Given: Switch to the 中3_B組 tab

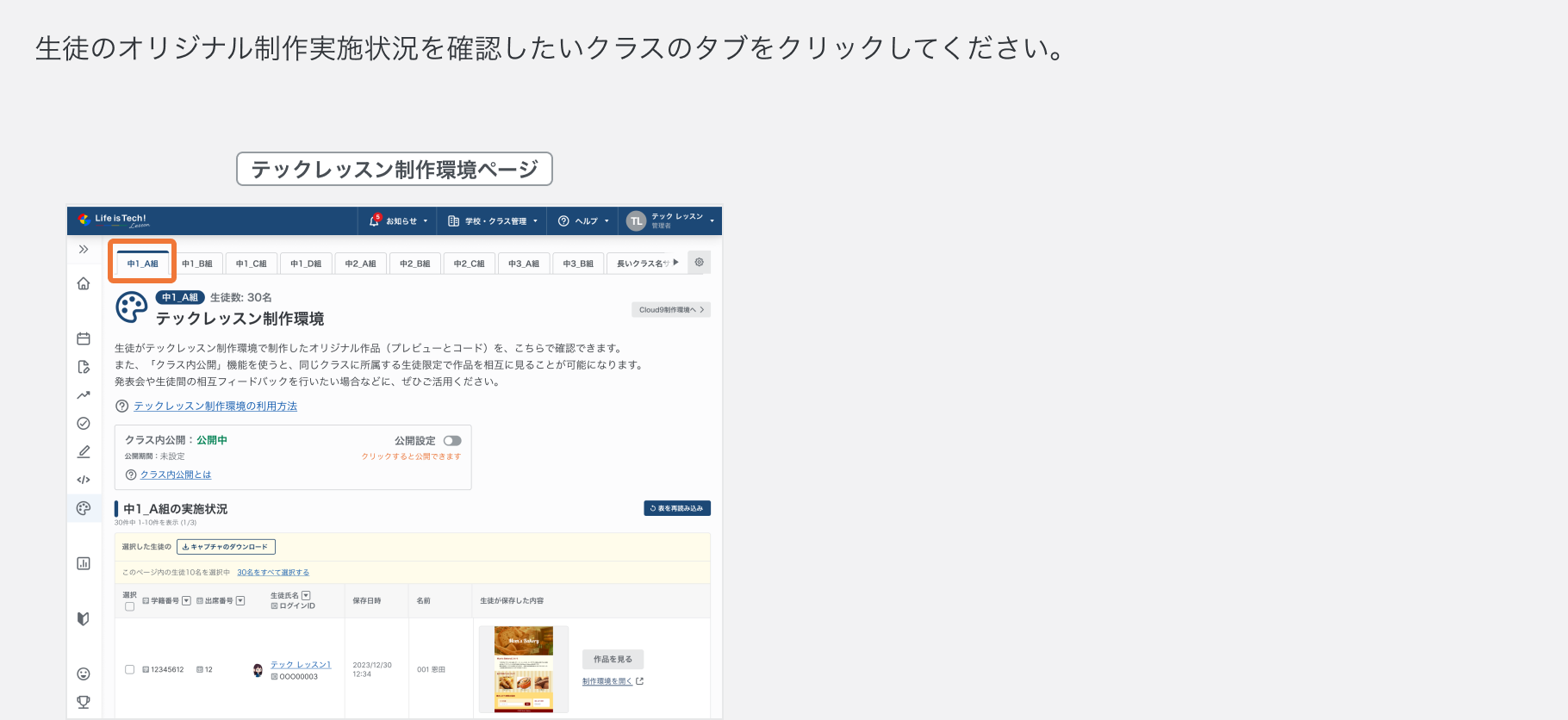Looking at the screenshot, I should pos(578,264).
